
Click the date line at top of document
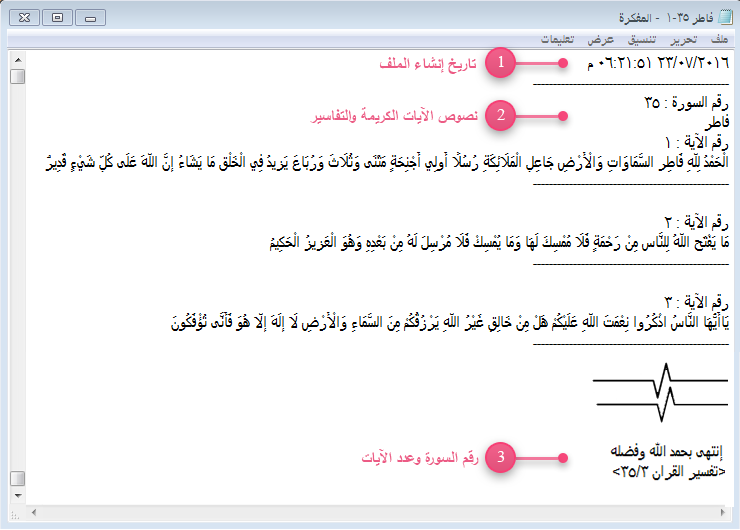point(658,63)
